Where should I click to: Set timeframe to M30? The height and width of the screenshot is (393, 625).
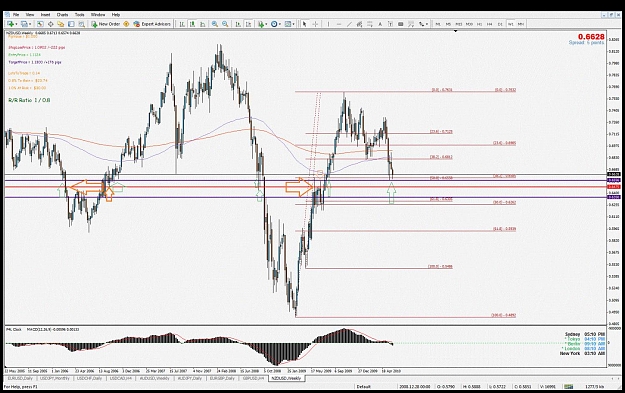(x=469, y=24)
